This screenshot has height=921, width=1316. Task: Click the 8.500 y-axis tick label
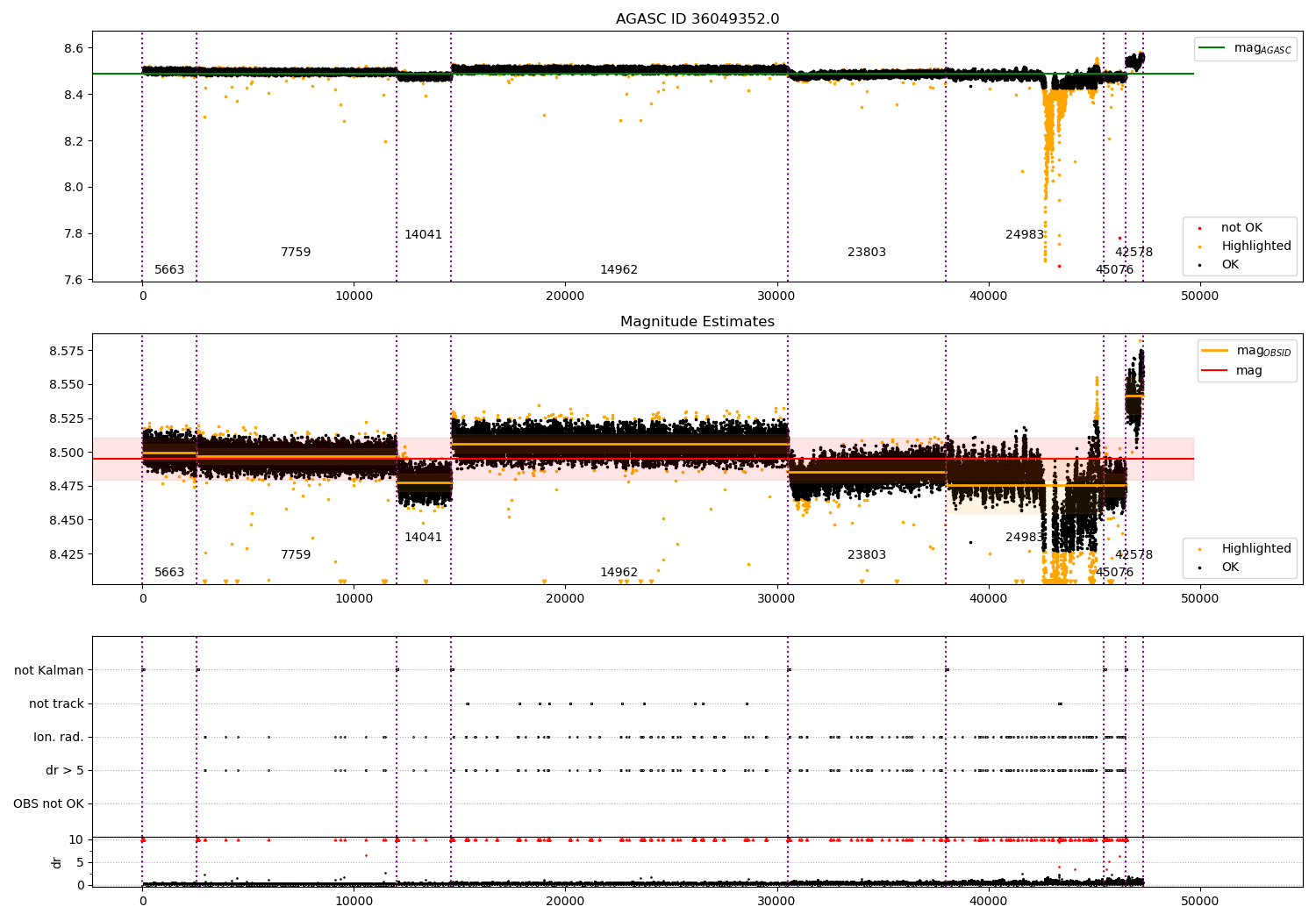point(66,453)
